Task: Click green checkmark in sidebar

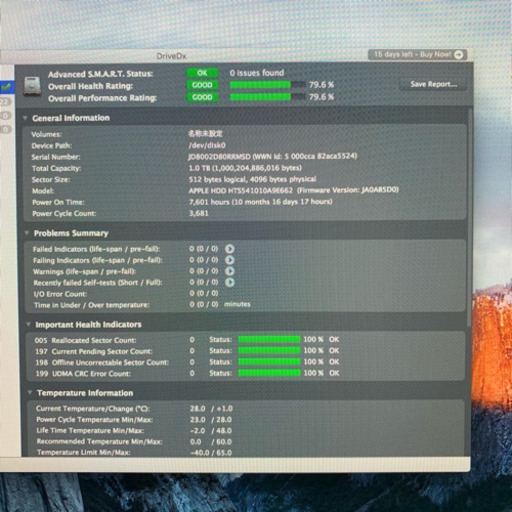Action: [x=6, y=87]
